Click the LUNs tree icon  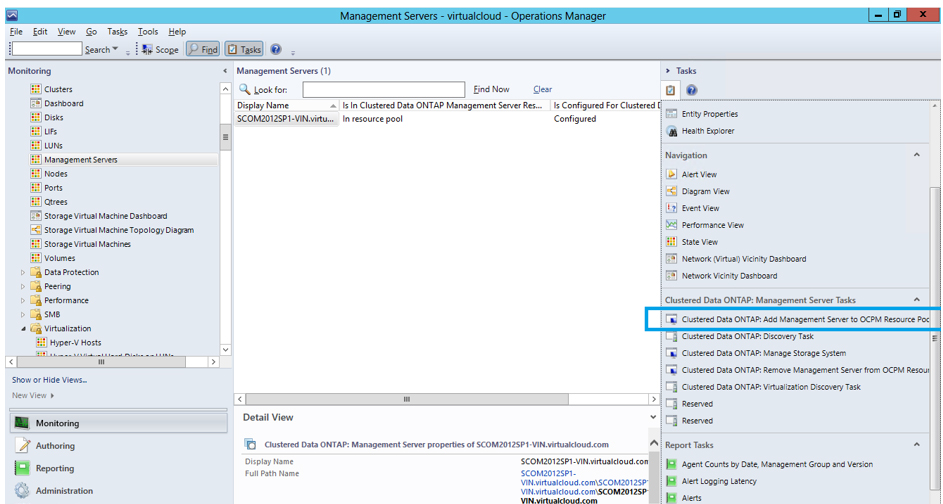[x=36, y=145]
